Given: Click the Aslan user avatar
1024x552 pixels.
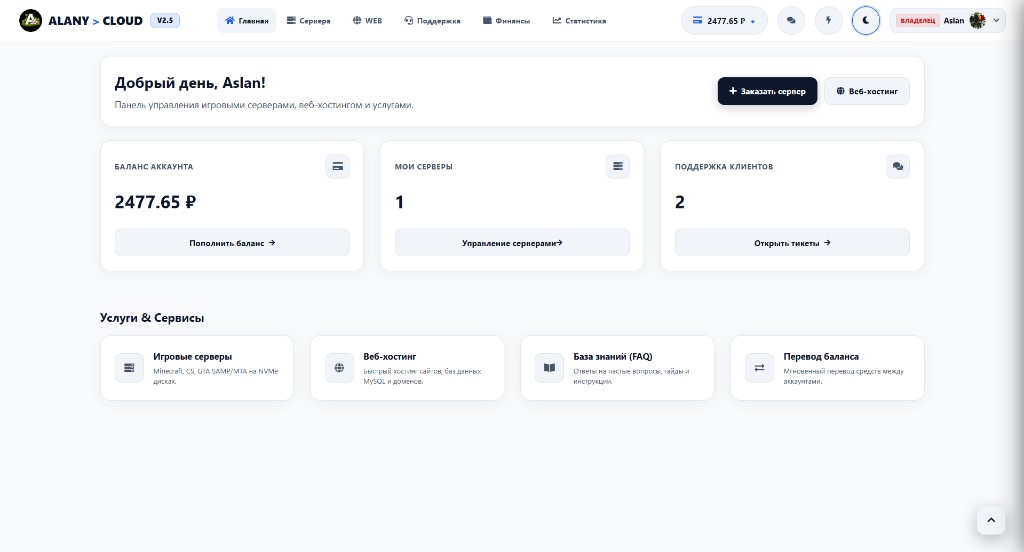Looking at the screenshot, I should [x=977, y=21].
